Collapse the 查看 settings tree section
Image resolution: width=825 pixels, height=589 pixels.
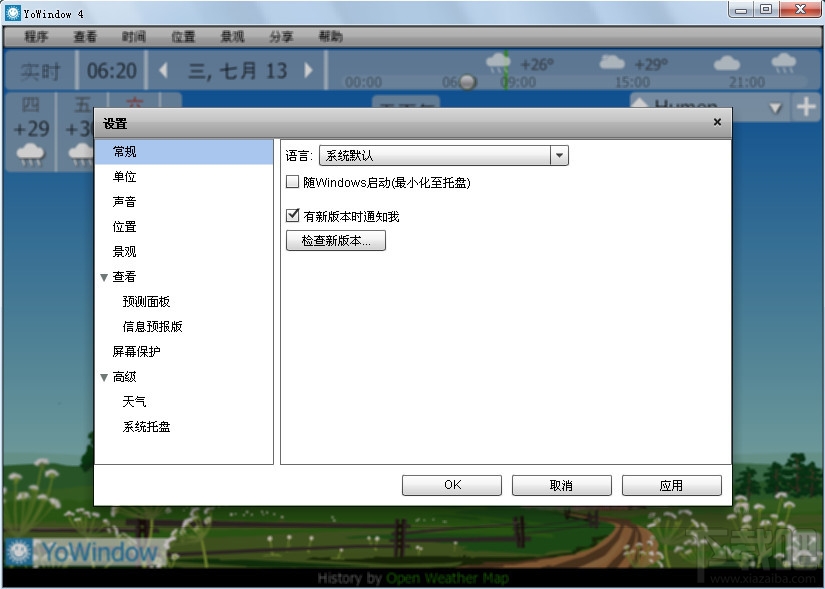(106, 276)
